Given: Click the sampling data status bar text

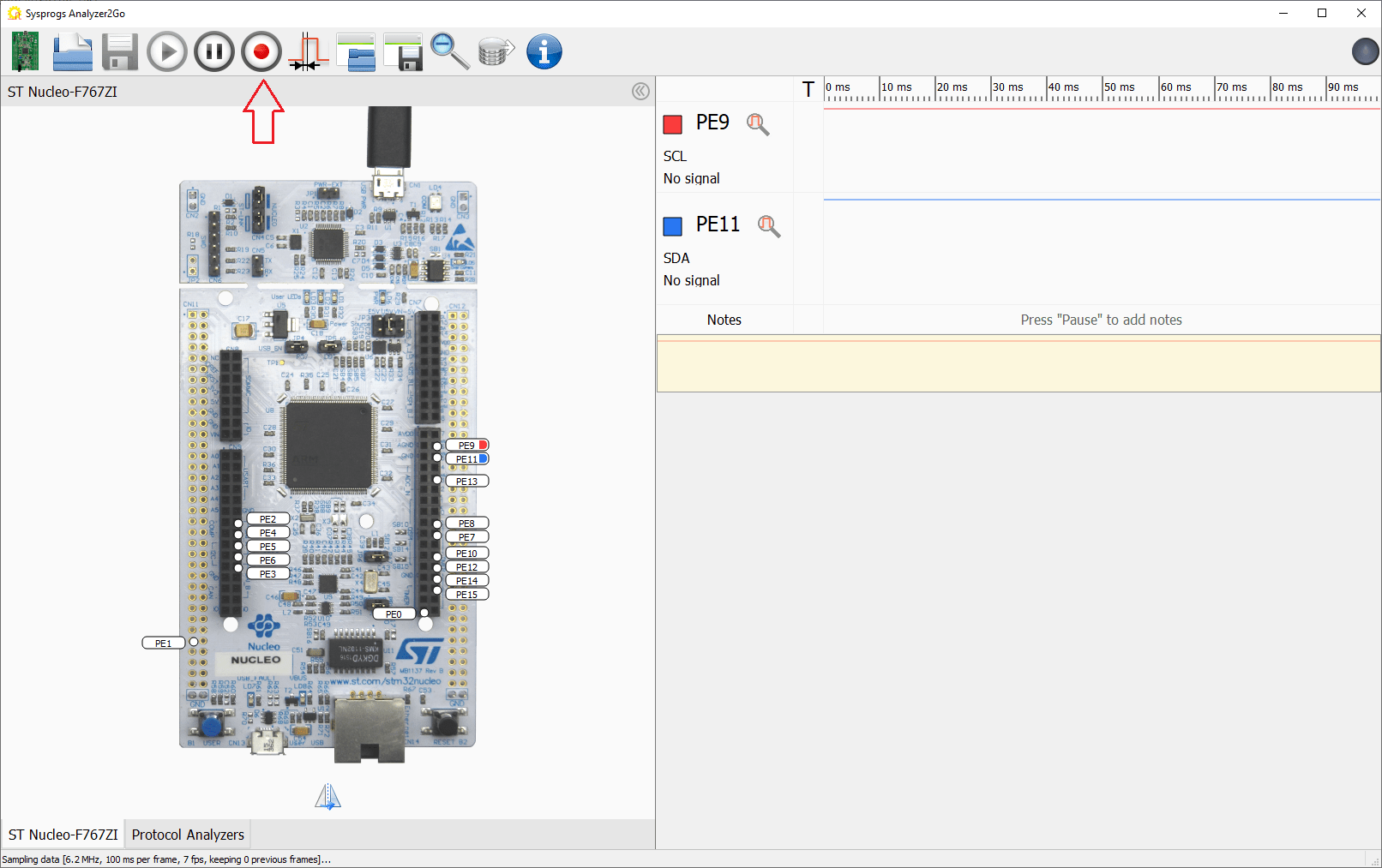Looking at the screenshot, I should [166, 859].
